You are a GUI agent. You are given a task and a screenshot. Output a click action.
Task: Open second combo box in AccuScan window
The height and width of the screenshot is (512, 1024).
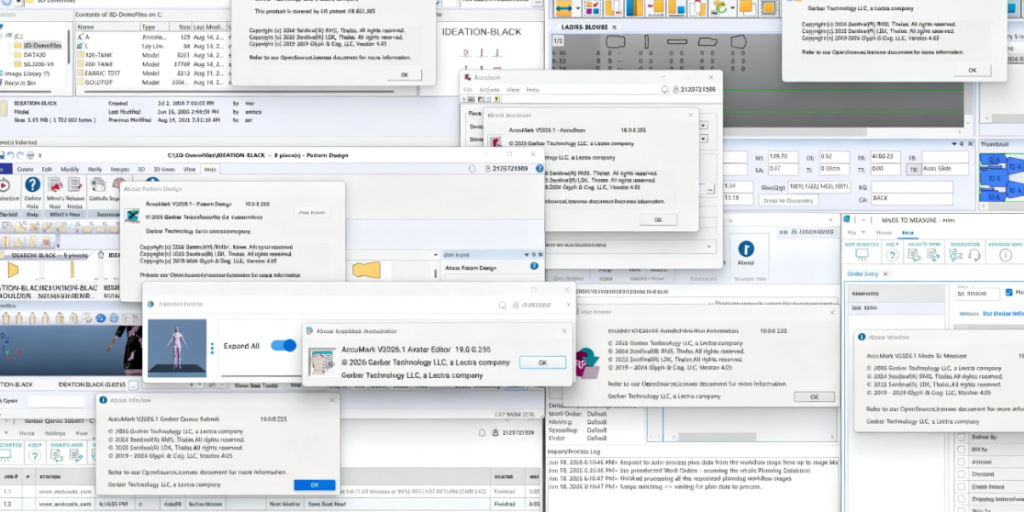703,138
